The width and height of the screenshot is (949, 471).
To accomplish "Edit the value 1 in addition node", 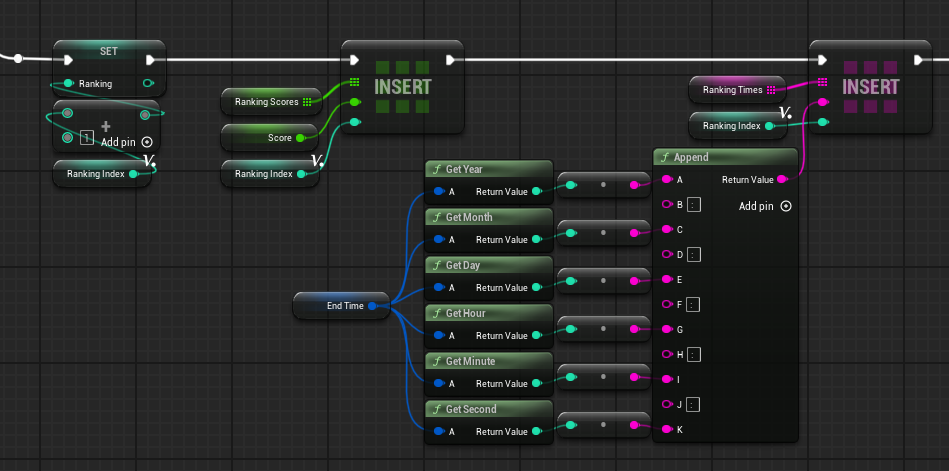I will tap(87, 138).
